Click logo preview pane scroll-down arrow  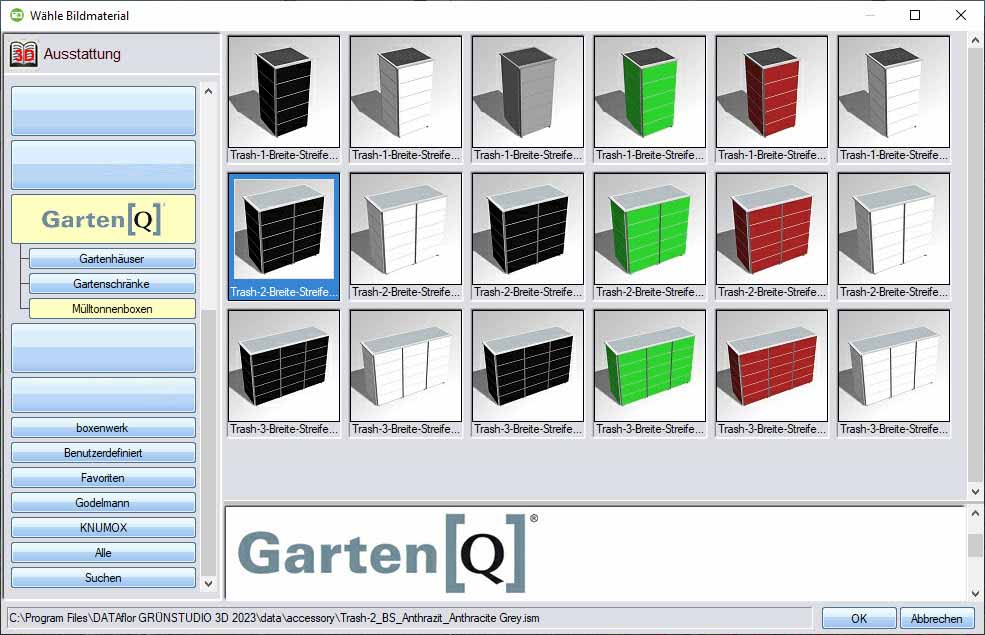coord(975,593)
